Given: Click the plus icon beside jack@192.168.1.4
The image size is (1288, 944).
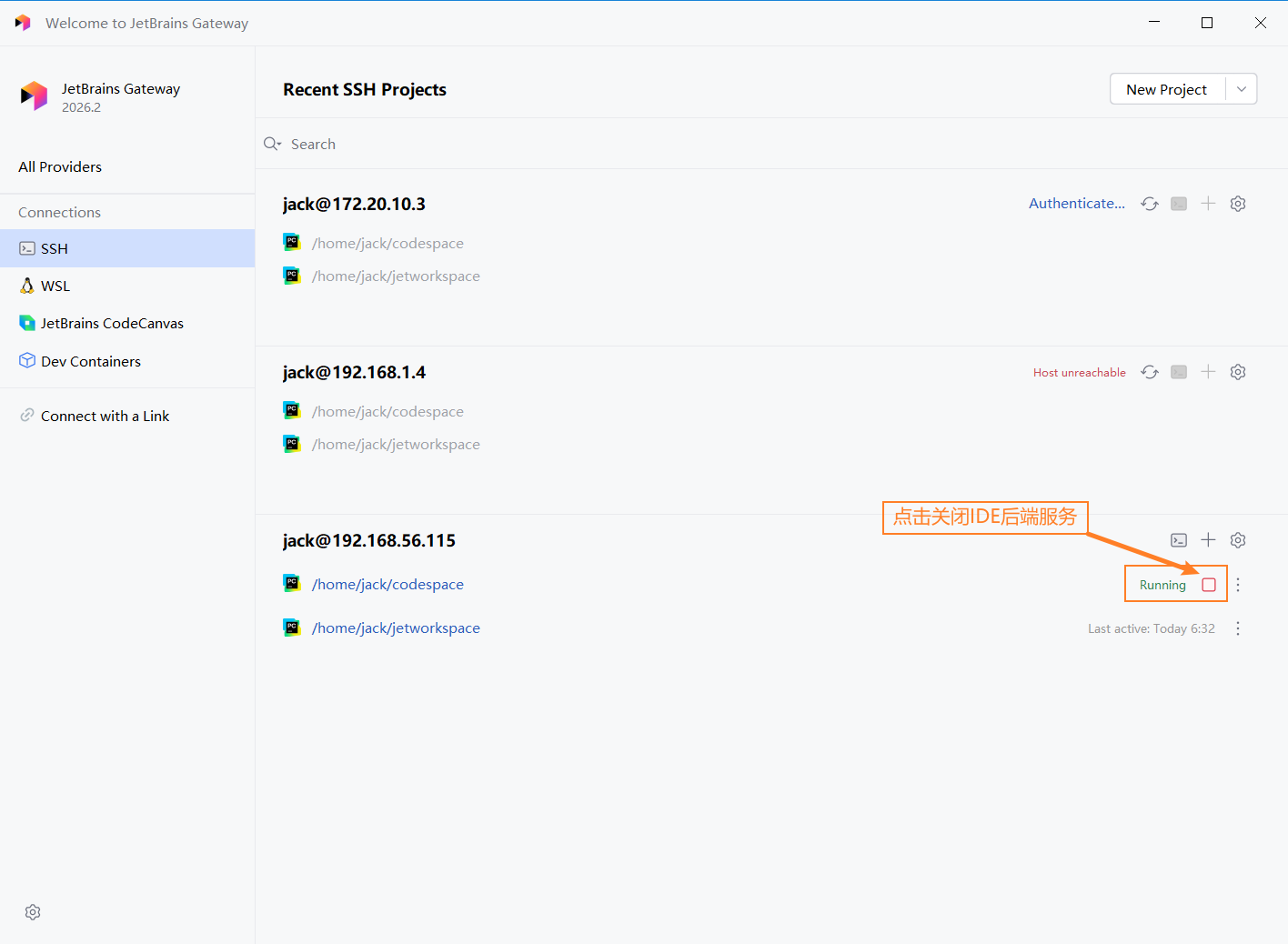Looking at the screenshot, I should tap(1208, 372).
